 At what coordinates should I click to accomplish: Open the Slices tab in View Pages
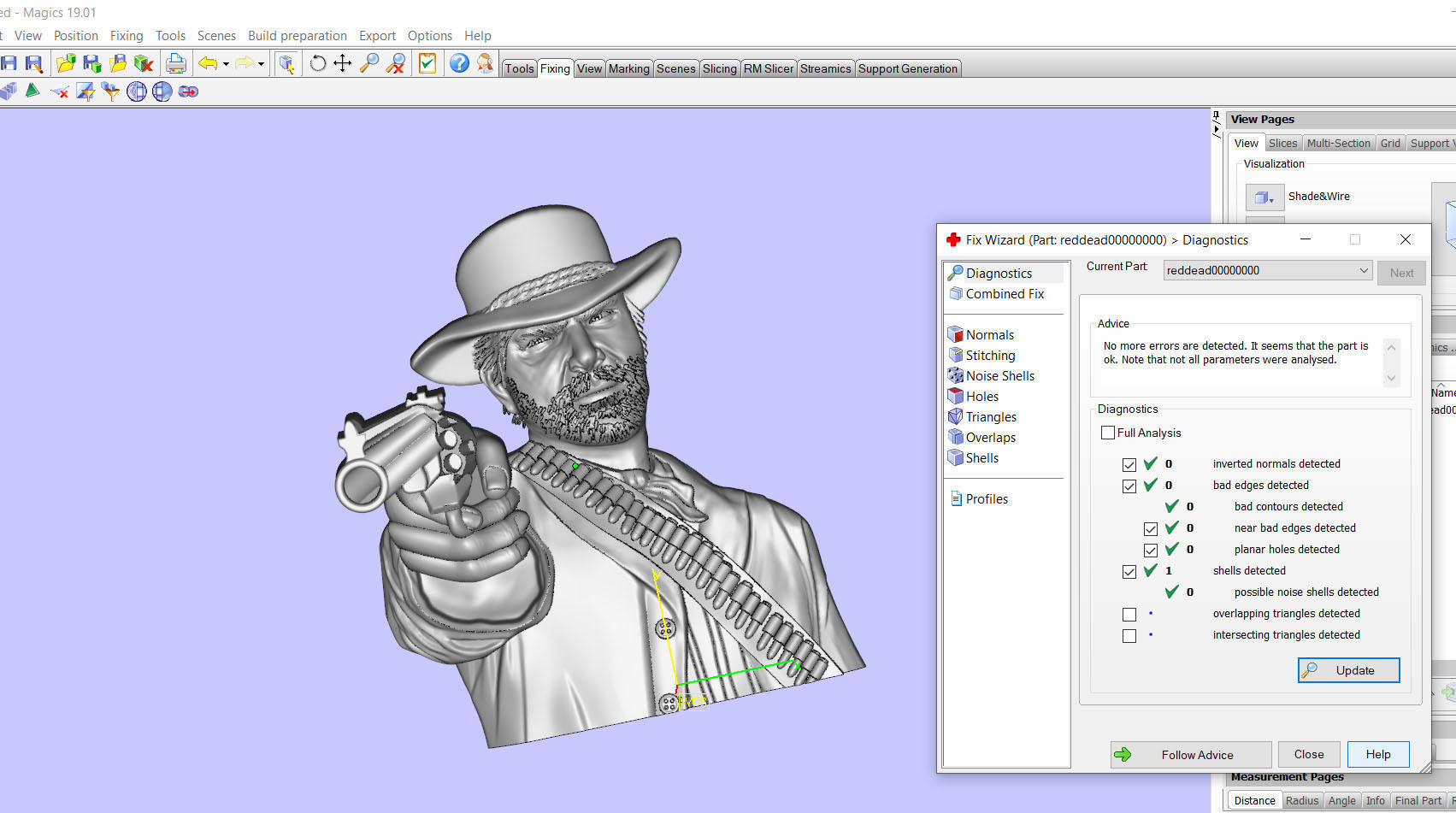1282,143
